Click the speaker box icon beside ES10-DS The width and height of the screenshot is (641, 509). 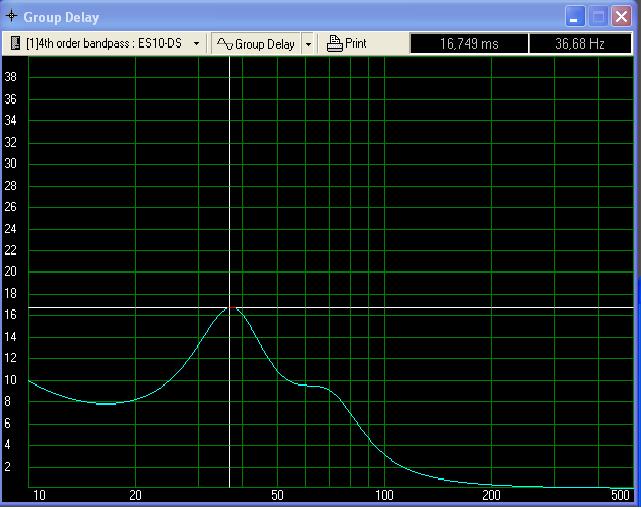[x=16, y=44]
